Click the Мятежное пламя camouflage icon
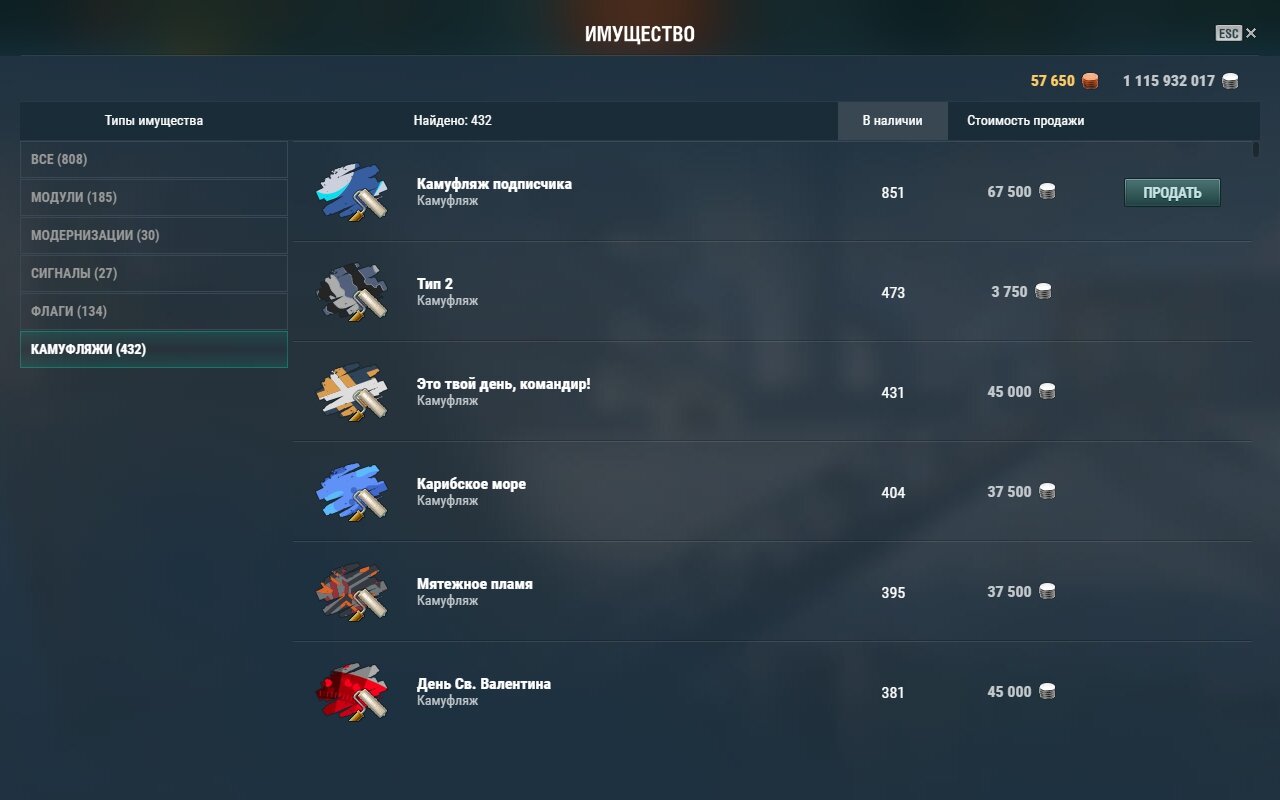Image resolution: width=1280 pixels, height=800 pixels. 352,592
